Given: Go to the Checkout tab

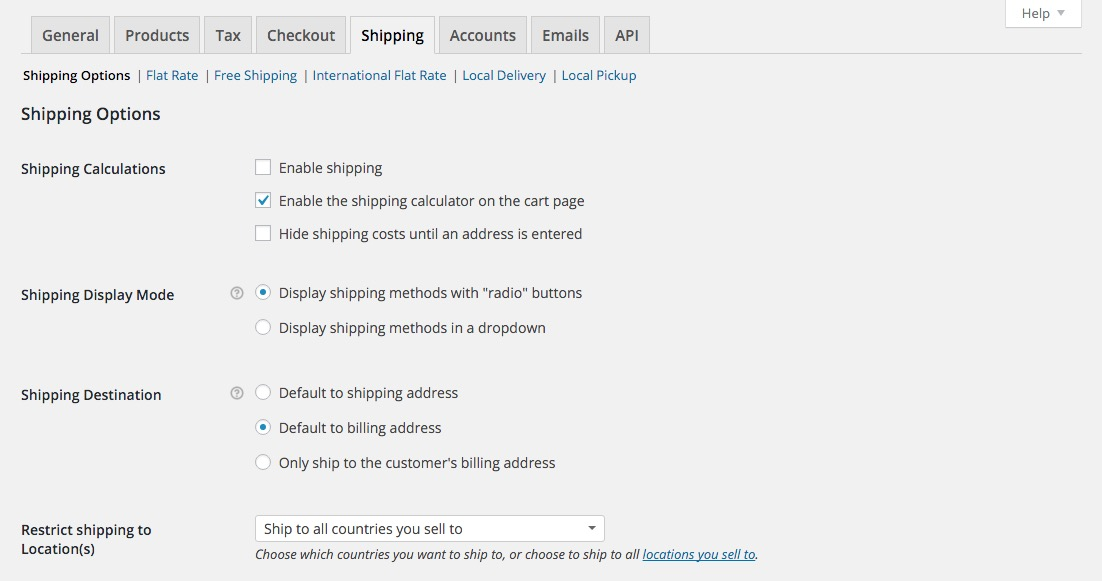Looking at the screenshot, I should point(301,35).
